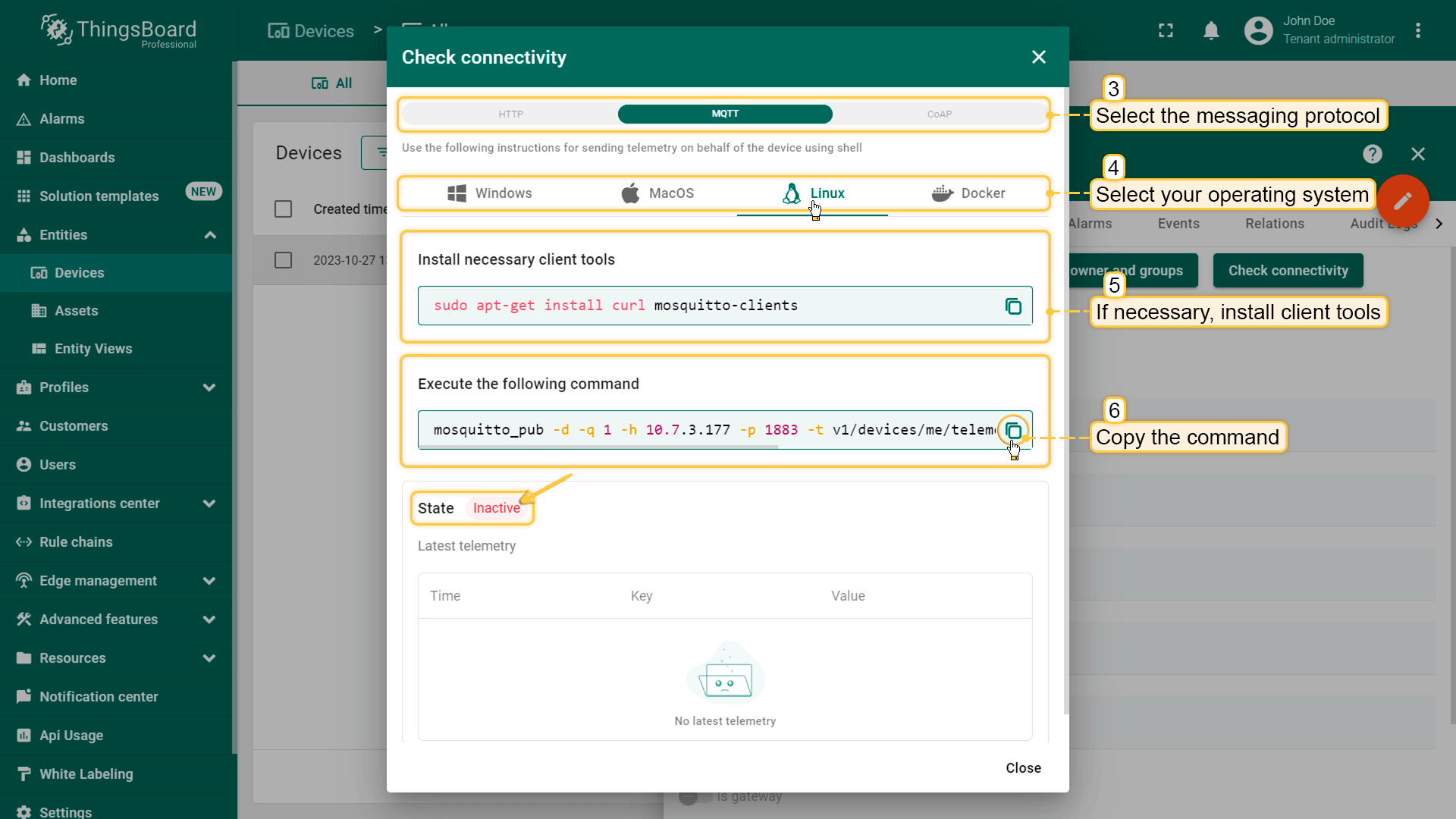Image resolution: width=1456 pixels, height=819 pixels.
Task: Collapse the Entities sidebar section
Action: [x=210, y=235]
